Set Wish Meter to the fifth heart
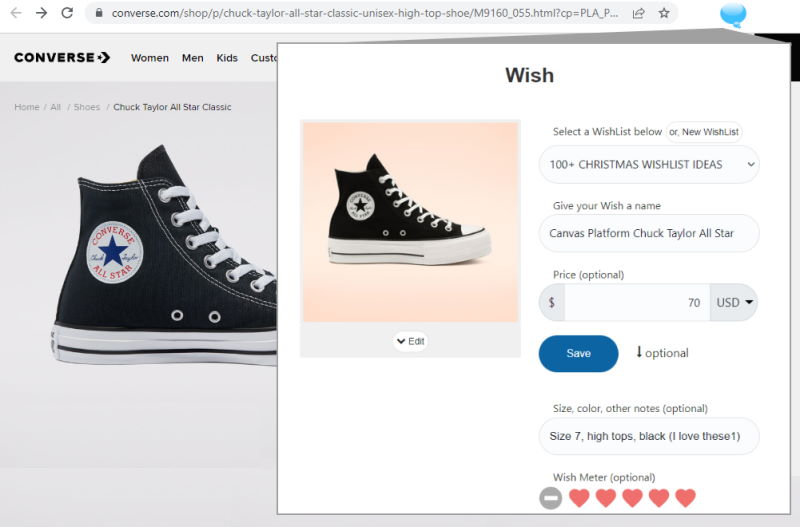The image size is (800, 527). pos(685,498)
